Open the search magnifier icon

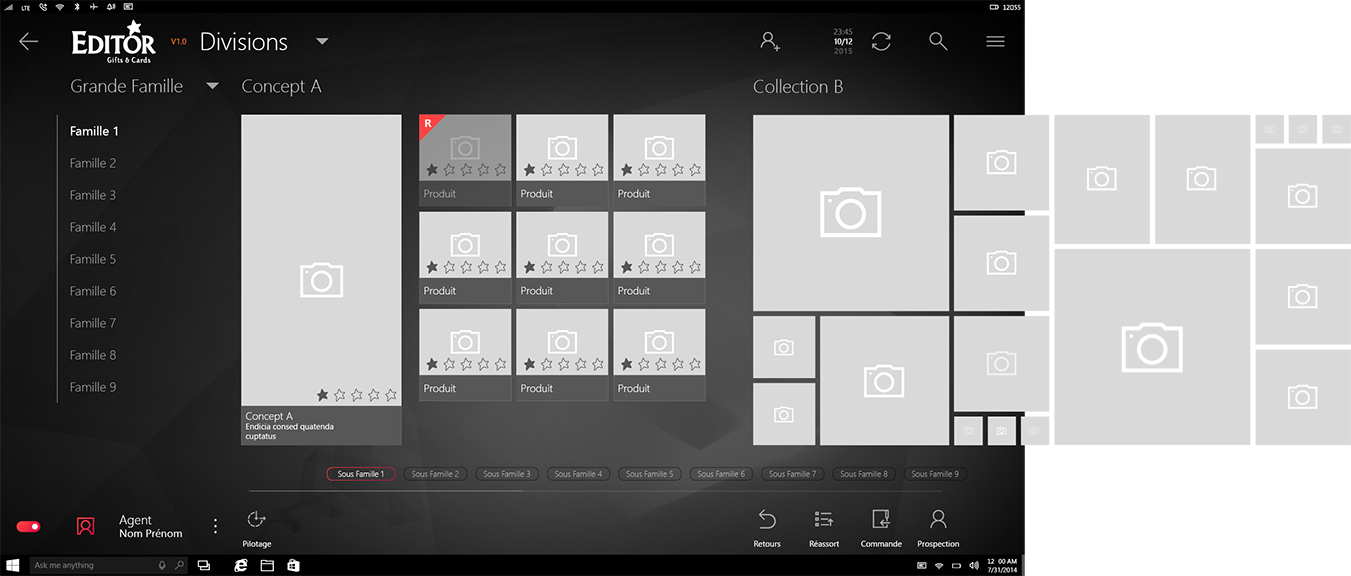938,41
